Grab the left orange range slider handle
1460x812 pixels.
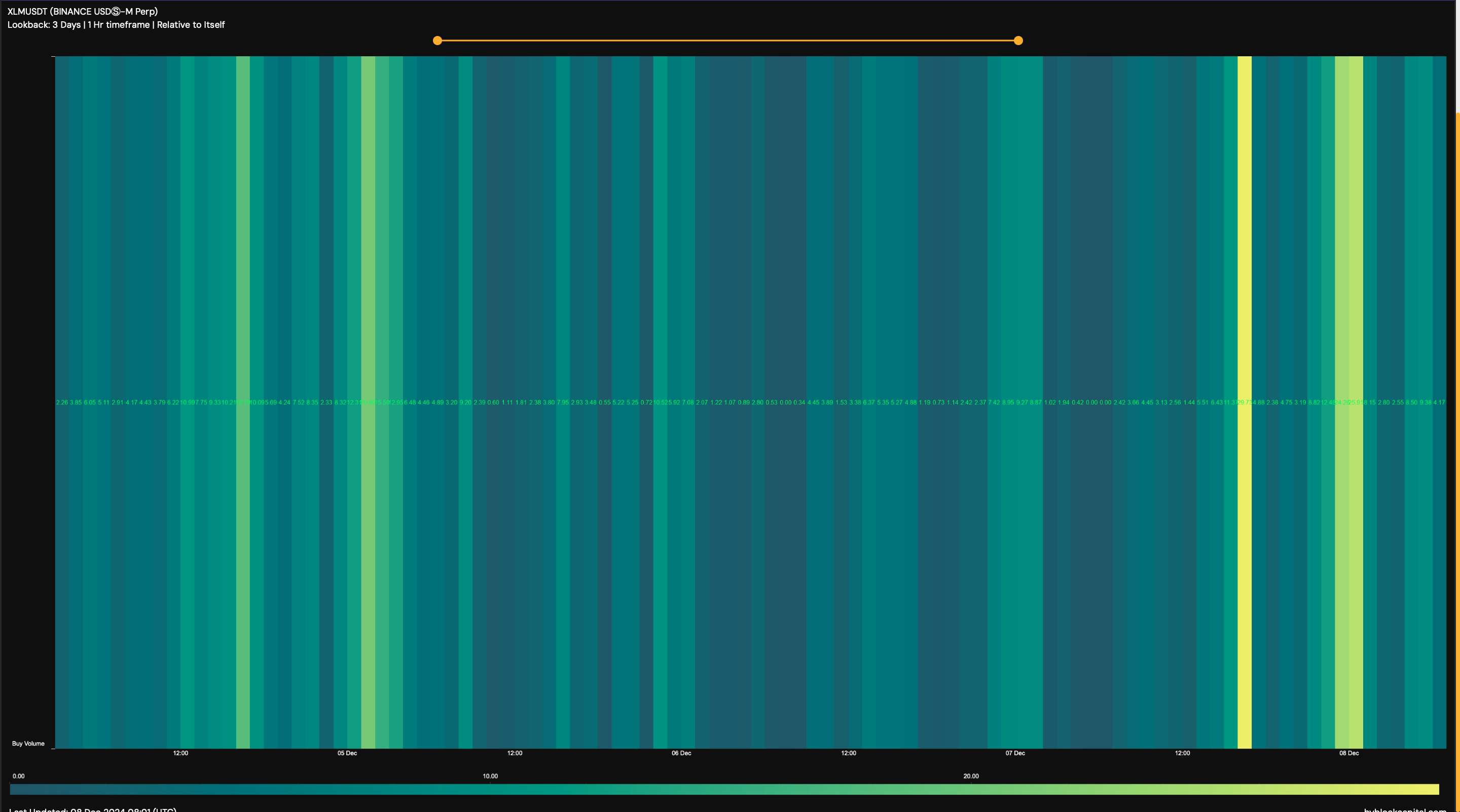pos(437,40)
